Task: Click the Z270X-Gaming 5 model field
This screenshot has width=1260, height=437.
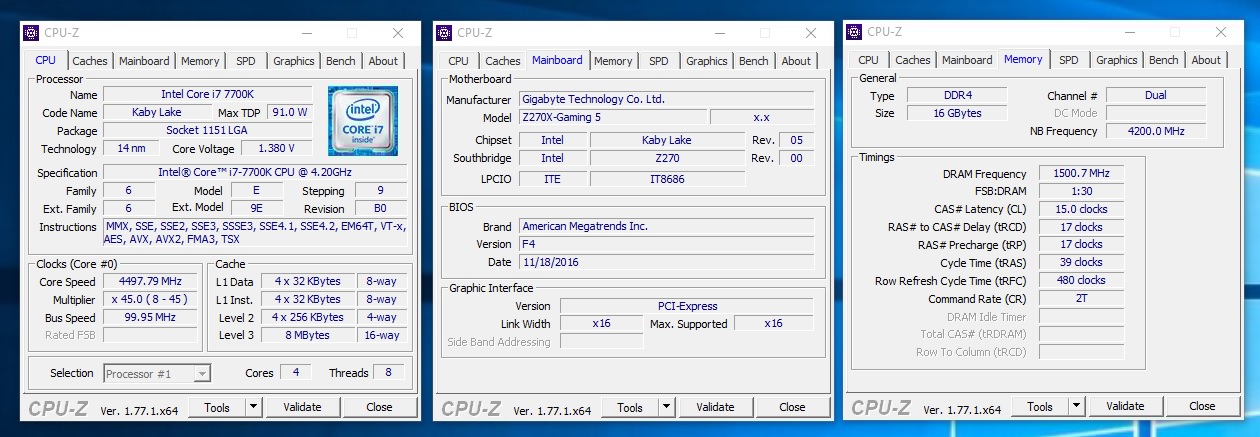Action: tap(611, 117)
